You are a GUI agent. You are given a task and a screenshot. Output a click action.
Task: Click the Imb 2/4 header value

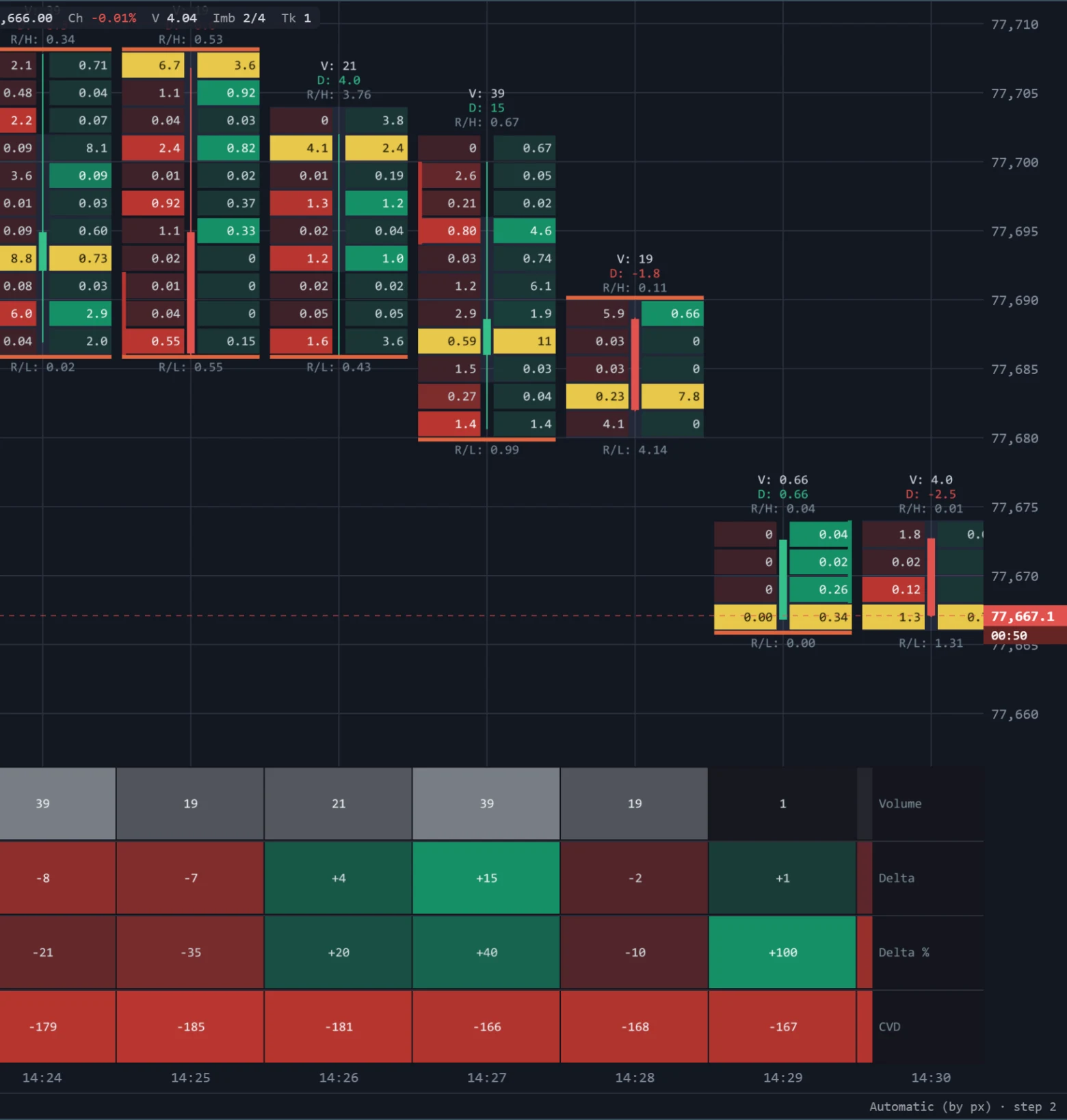click(x=239, y=18)
